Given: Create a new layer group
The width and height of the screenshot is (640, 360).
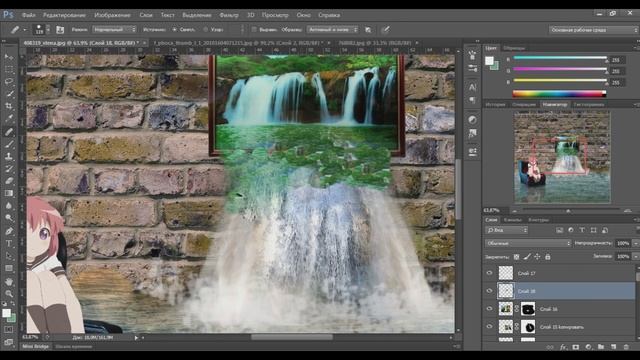Looking at the screenshot, I should coord(601,347).
